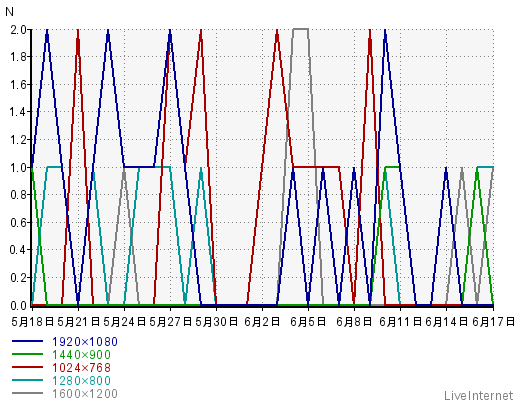Click the blue 1920×1080 legend line swatch
This screenshot has width=520, height=405.
[27, 341]
